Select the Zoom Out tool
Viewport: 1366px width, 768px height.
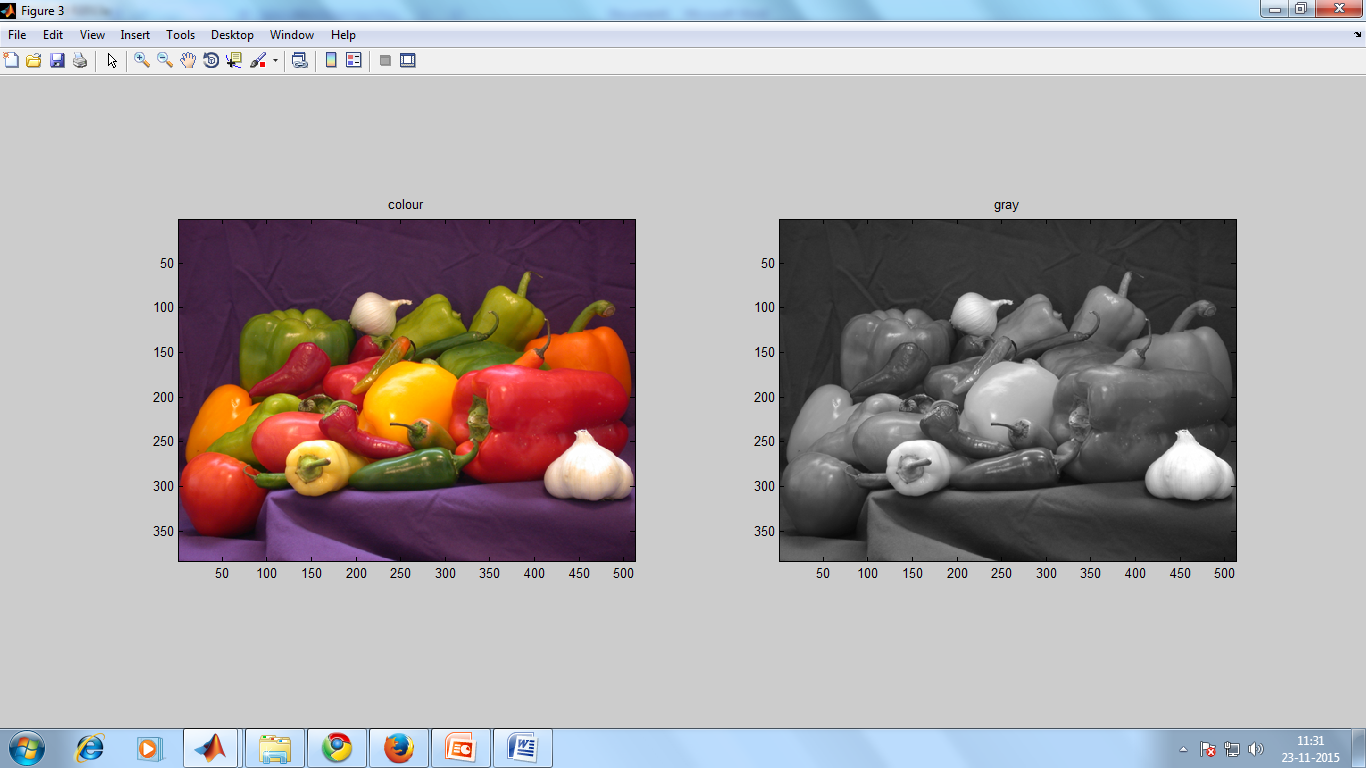(x=163, y=60)
